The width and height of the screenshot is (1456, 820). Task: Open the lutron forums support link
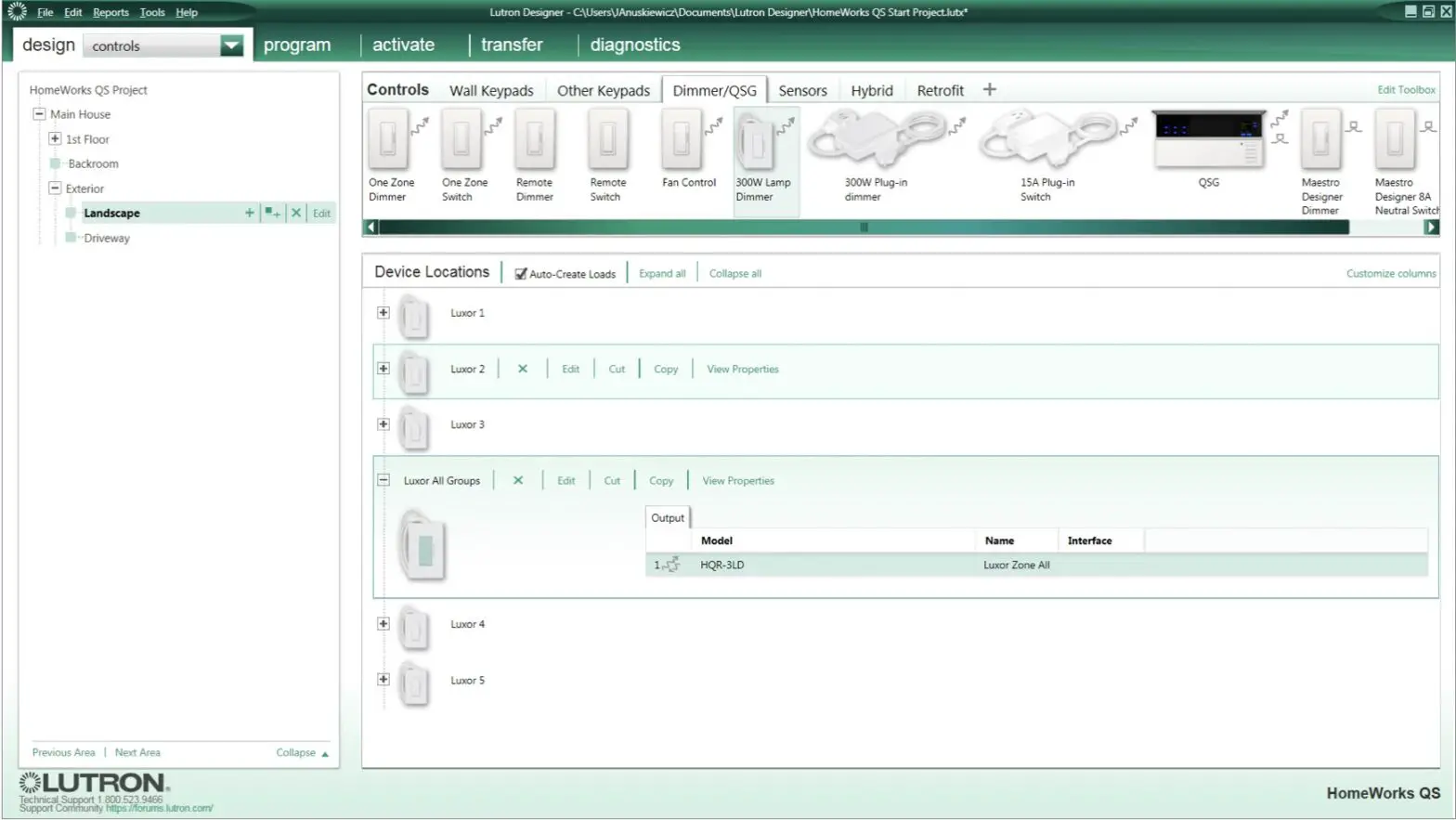pyautogui.click(x=159, y=808)
